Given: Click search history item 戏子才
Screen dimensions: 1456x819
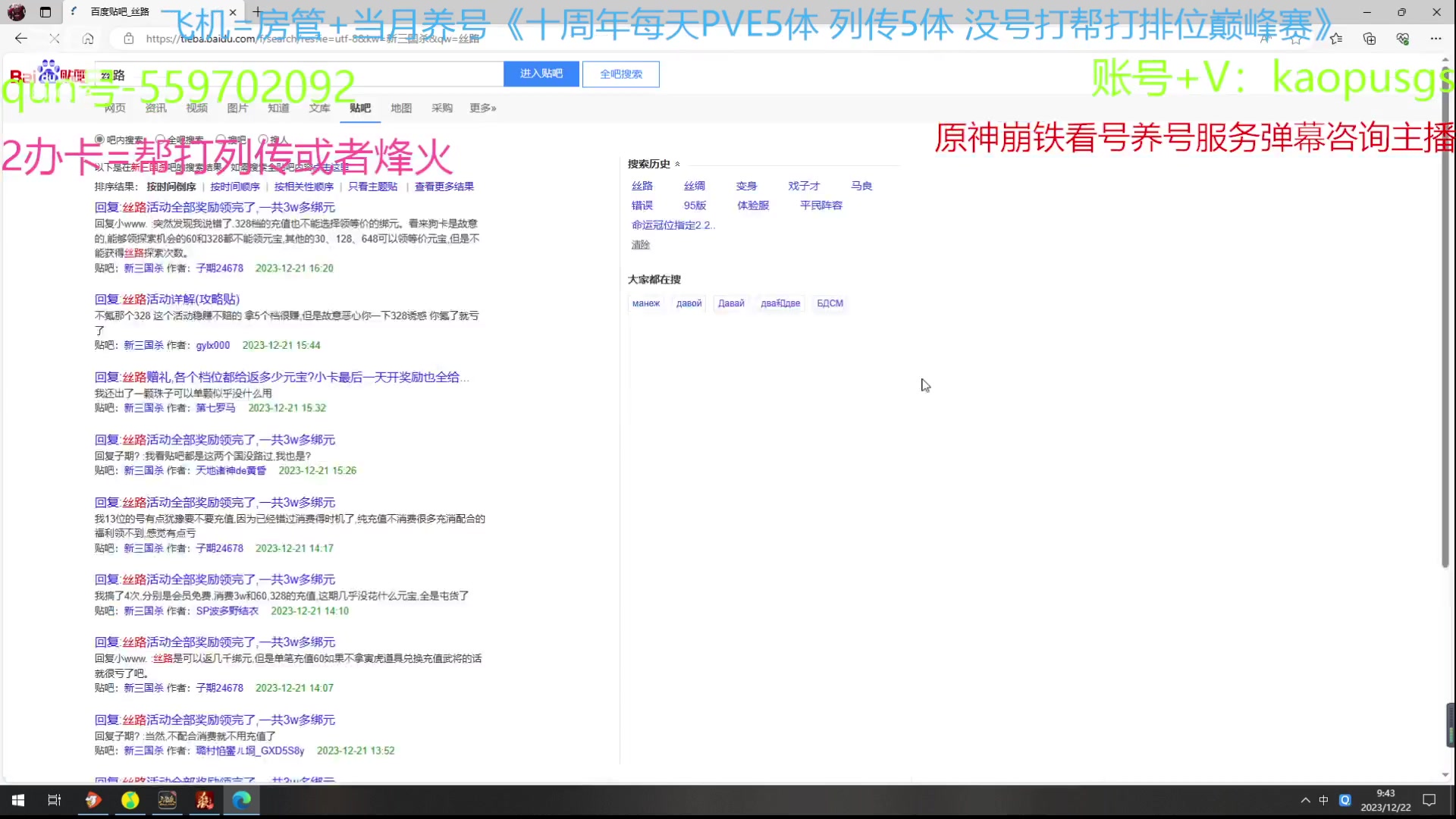Looking at the screenshot, I should coord(804,186).
